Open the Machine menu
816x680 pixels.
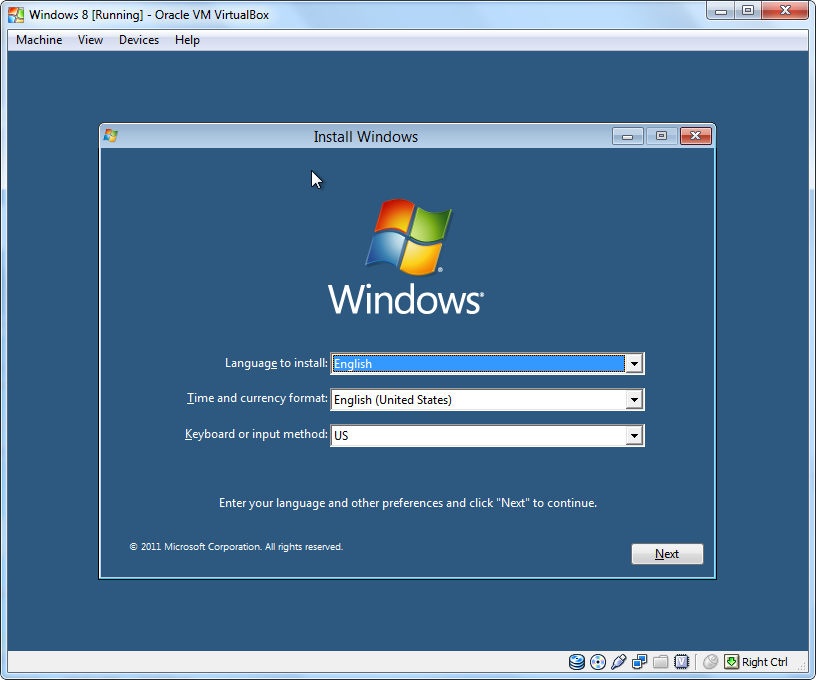tap(39, 40)
